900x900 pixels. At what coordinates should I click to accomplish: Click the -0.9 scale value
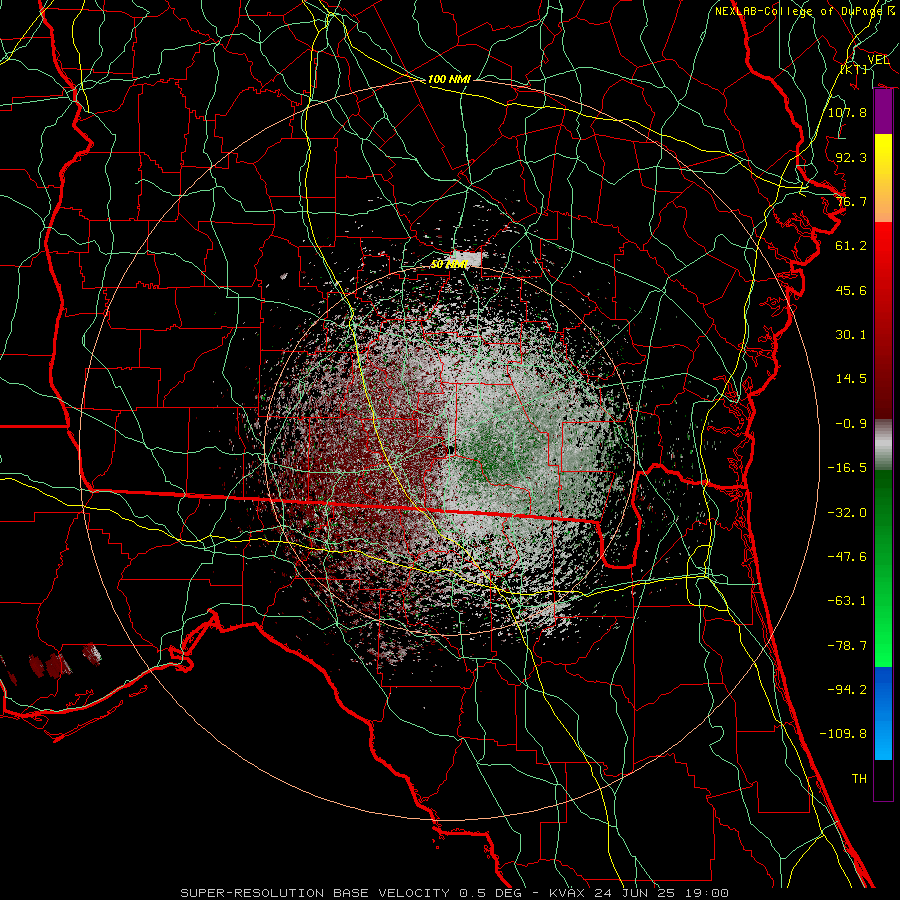(851, 424)
